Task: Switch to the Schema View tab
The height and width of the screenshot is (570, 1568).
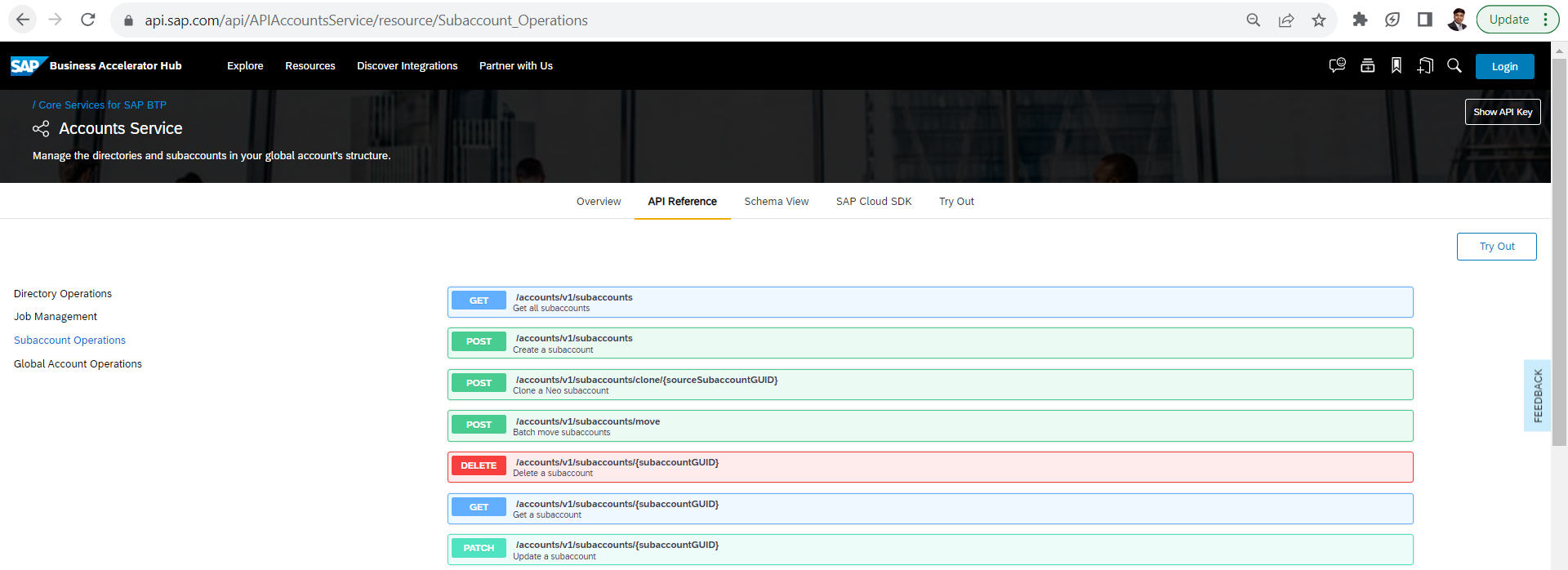Action: (x=776, y=202)
